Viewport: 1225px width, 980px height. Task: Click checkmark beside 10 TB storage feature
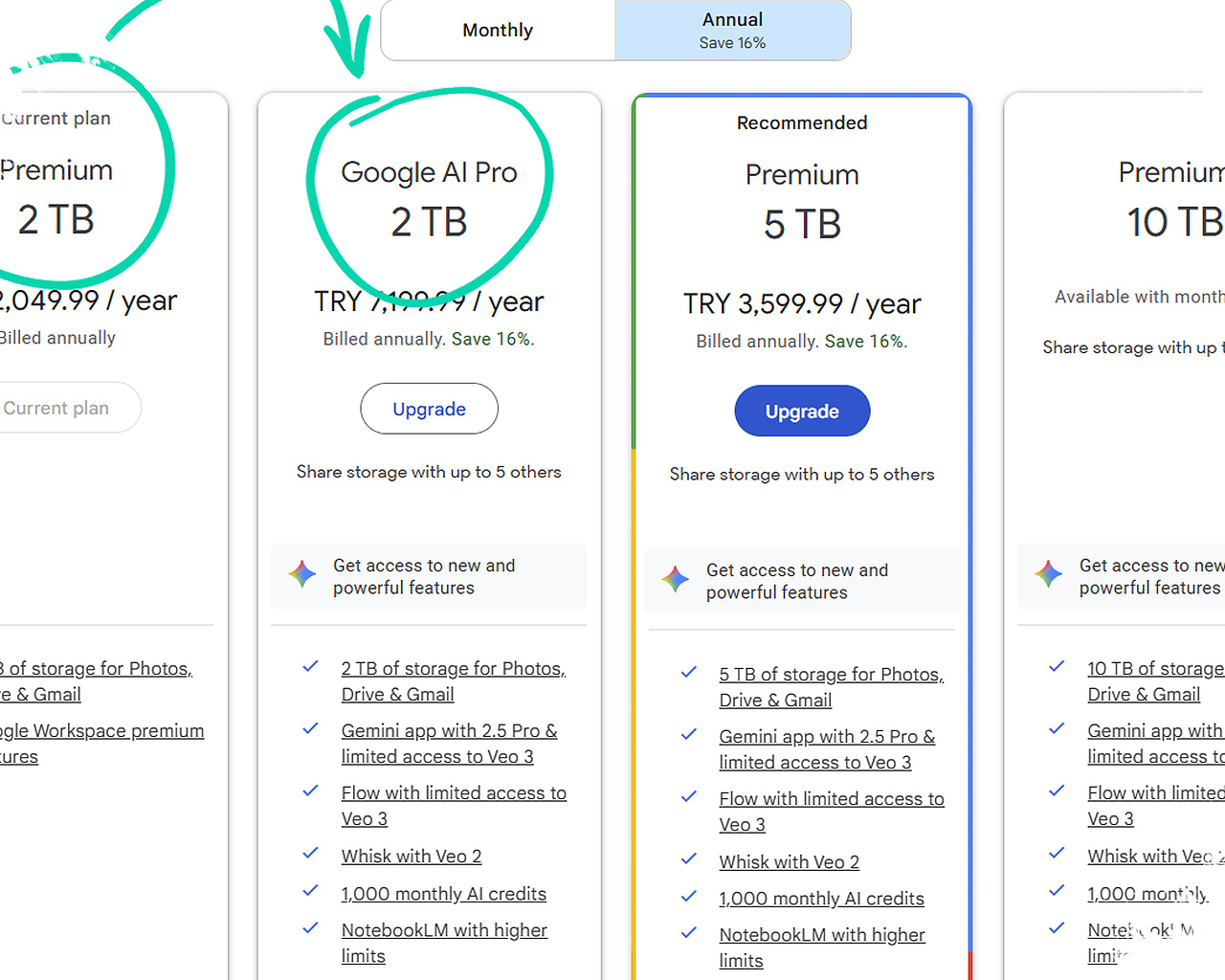pyautogui.click(x=1057, y=667)
